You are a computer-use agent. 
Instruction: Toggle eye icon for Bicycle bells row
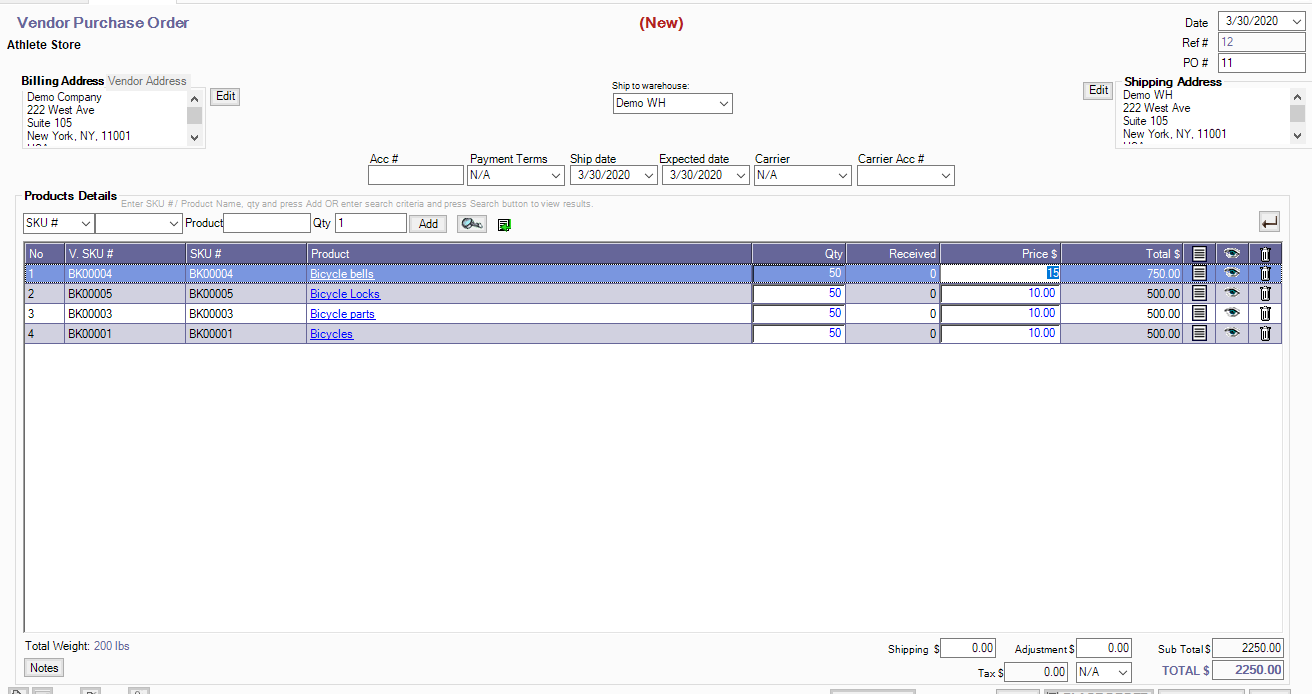point(1232,273)
